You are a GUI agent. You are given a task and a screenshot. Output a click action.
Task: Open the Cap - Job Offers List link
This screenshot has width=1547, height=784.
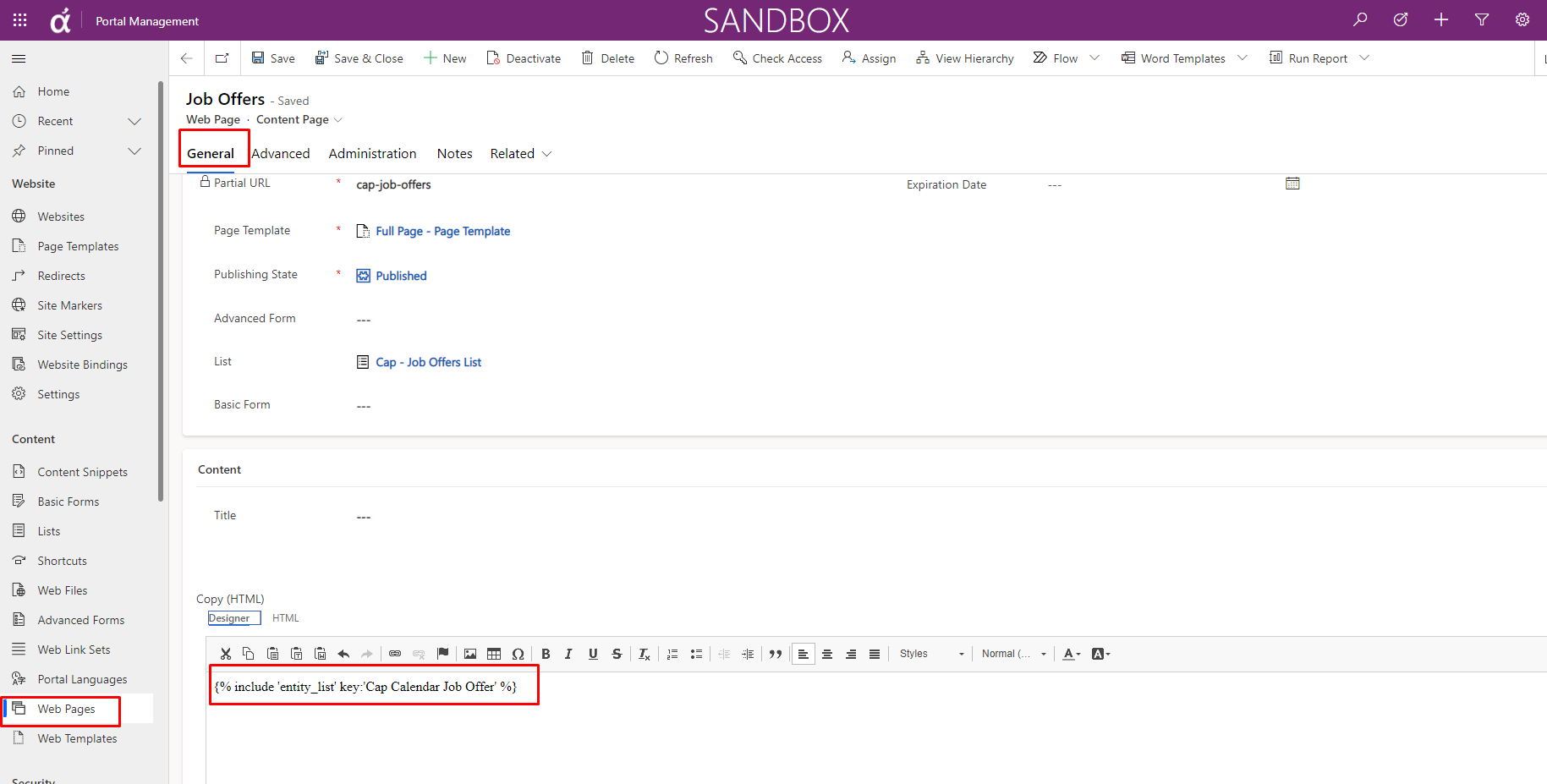[428, 362]
